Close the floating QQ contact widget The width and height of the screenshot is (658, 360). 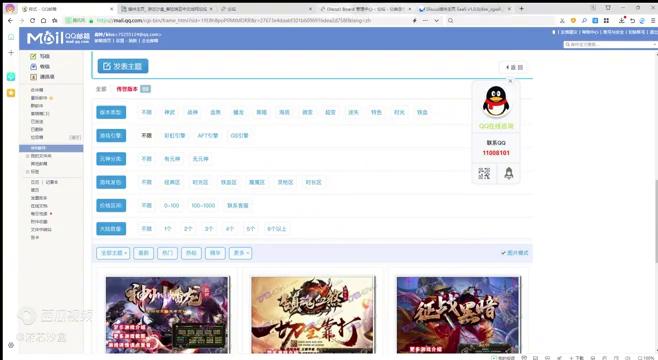click(510, 81)
